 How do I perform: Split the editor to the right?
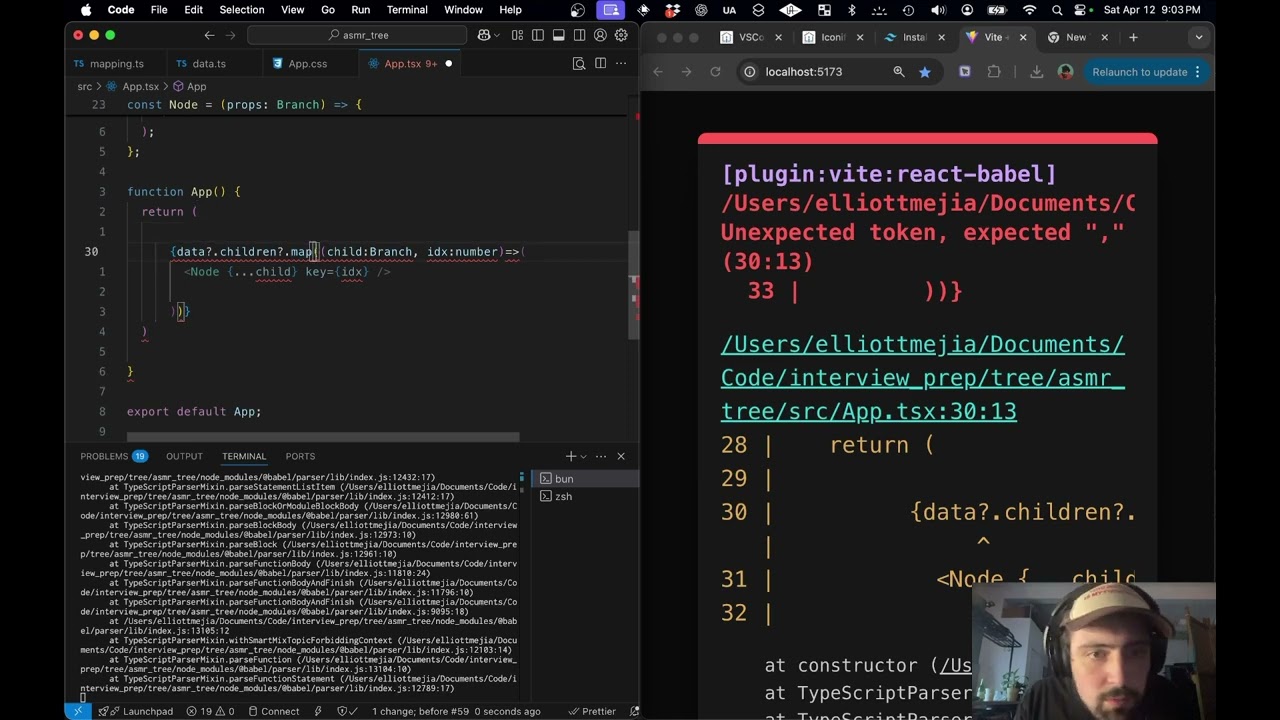pyautogui.click(x=600, y=63)
